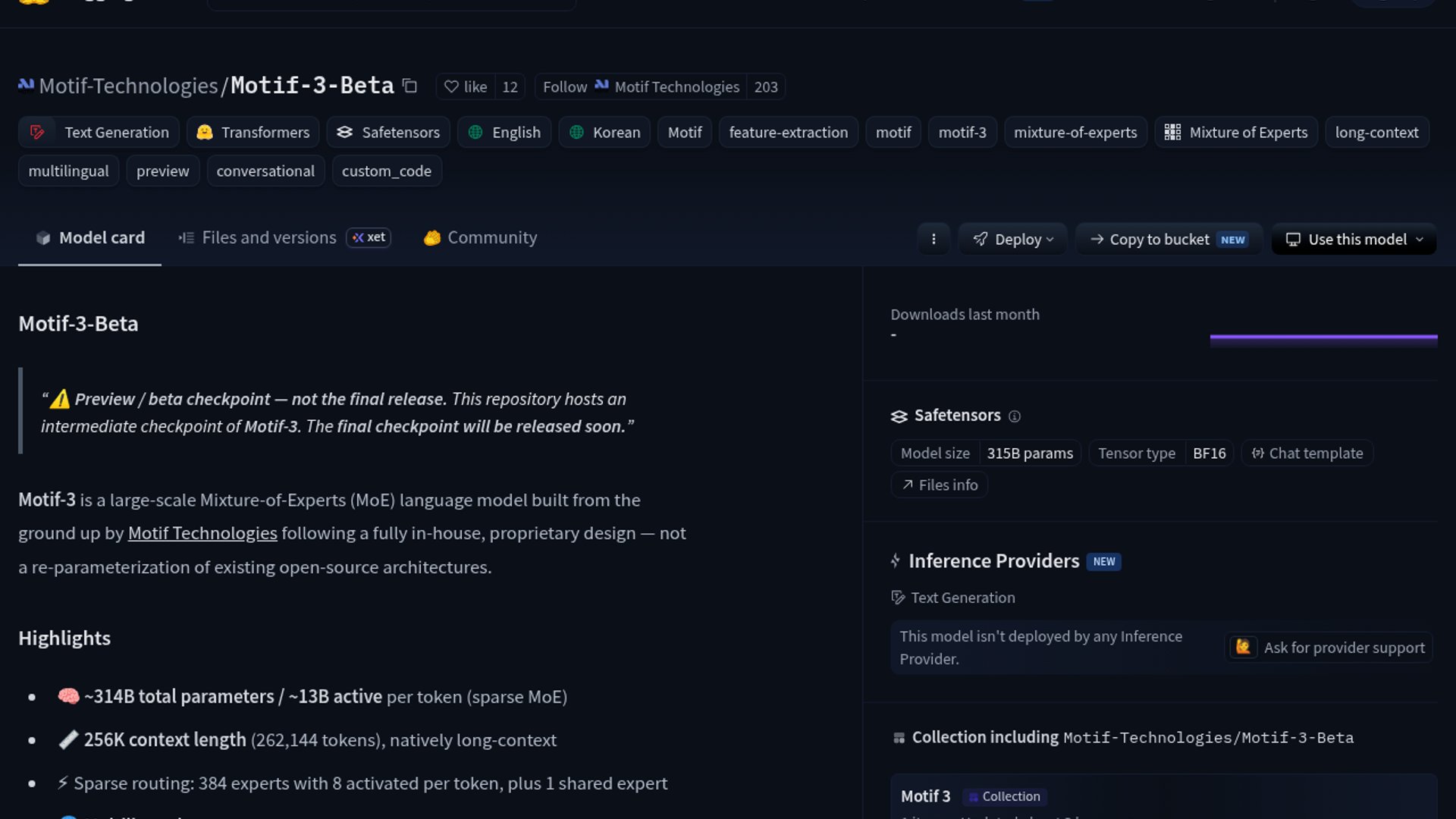Click the heart like button
Screen dimensions: 1456x819
[466, 86]
